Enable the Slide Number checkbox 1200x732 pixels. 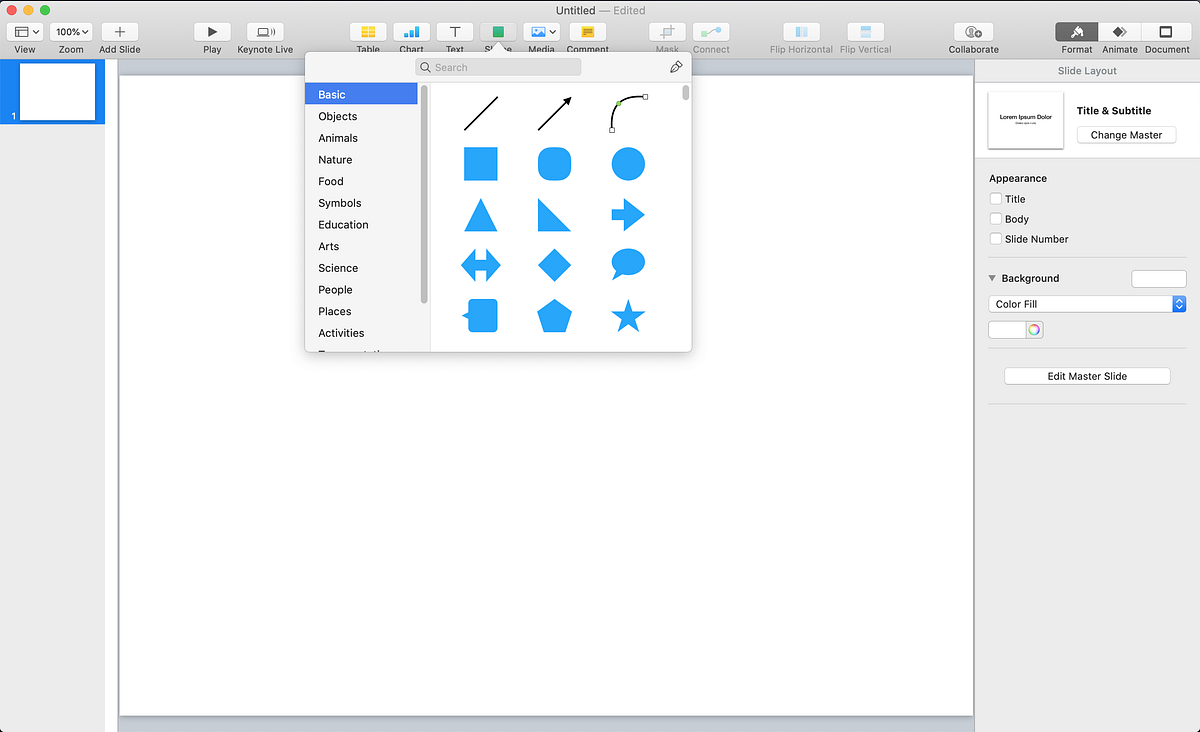coord(996,239)
